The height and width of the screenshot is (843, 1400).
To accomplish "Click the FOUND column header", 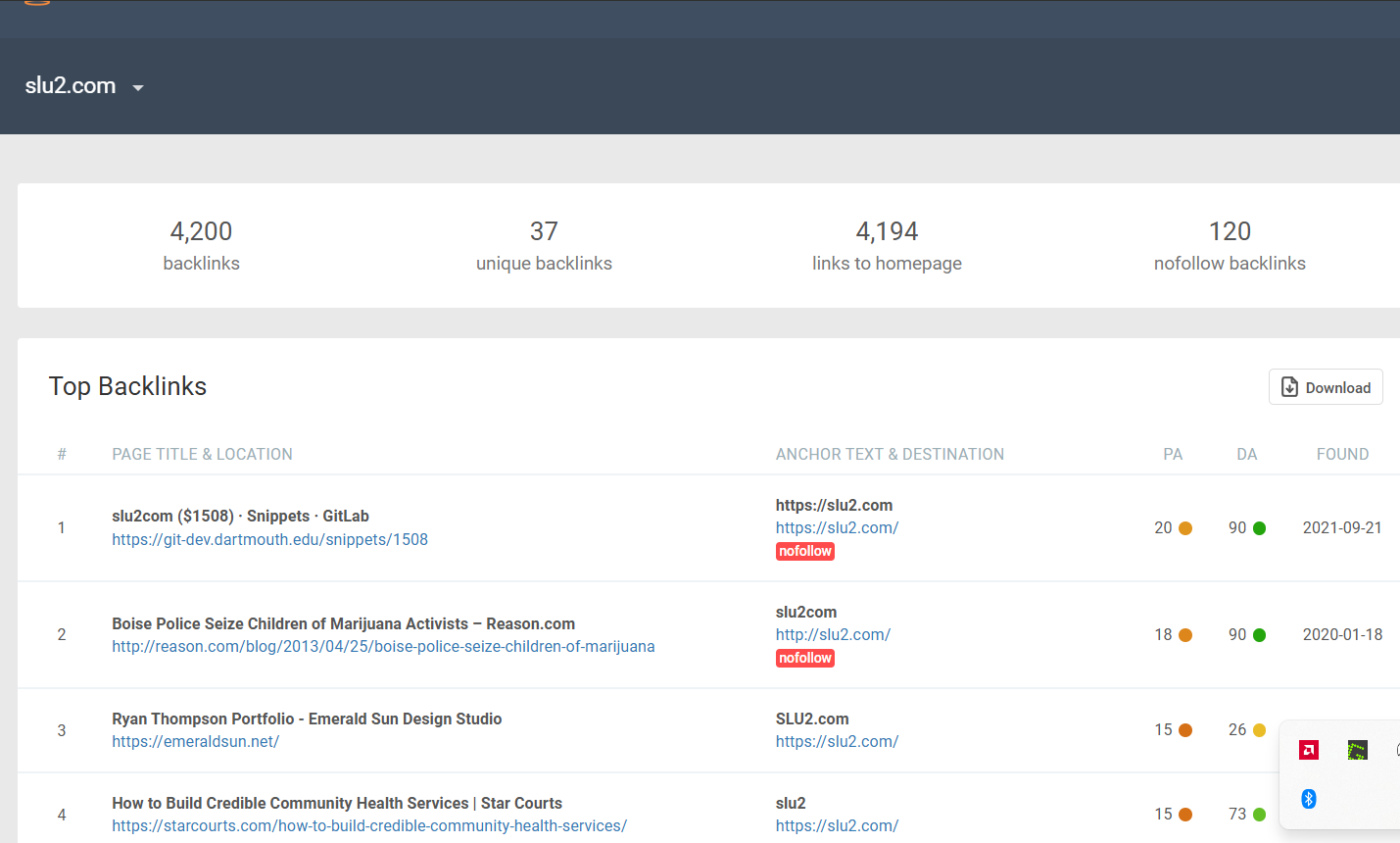I will 1342,454.
